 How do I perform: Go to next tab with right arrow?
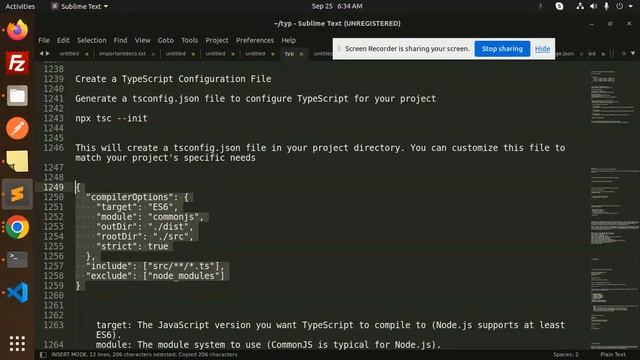[48, 53]
